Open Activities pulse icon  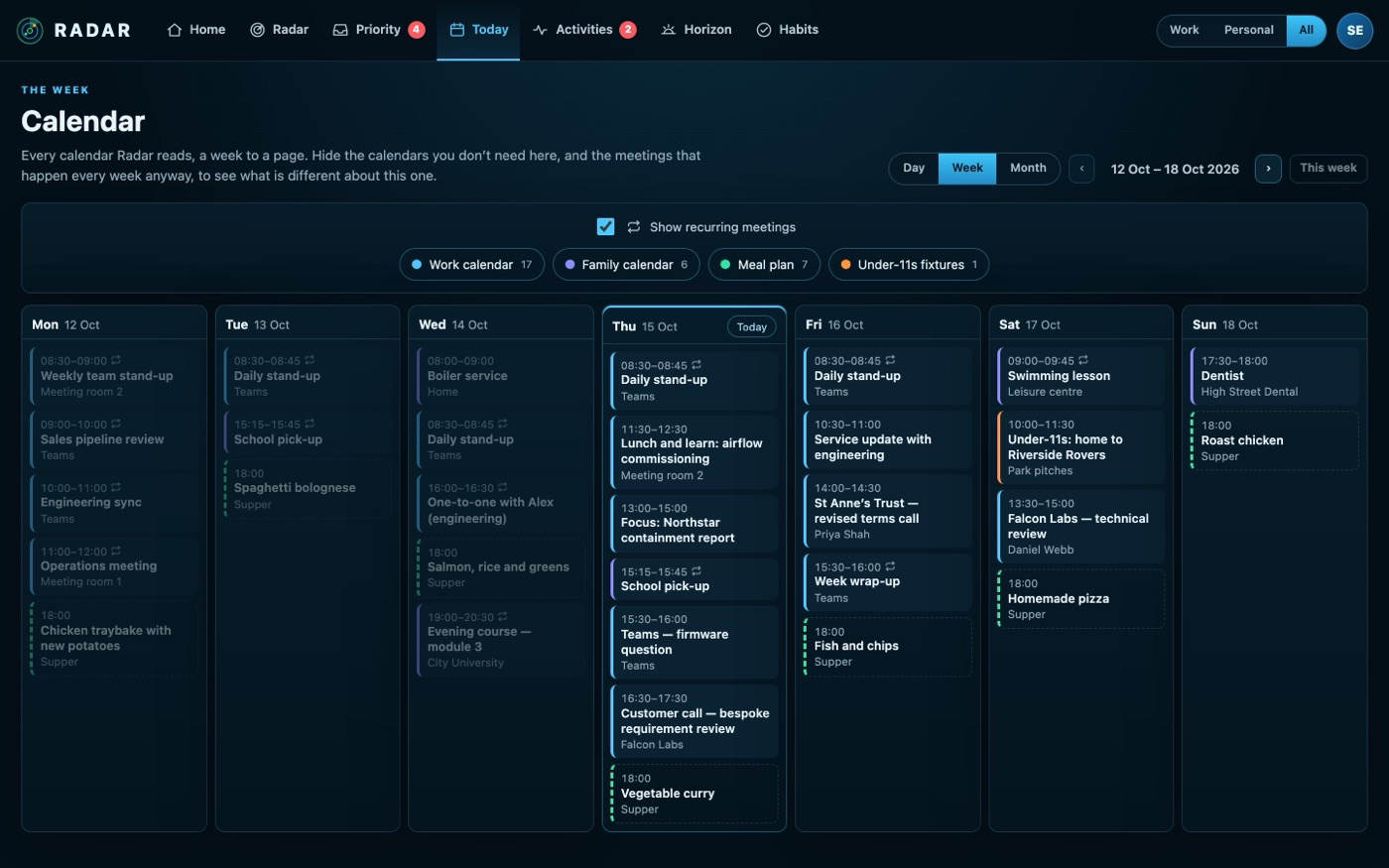tap(540, 30)
